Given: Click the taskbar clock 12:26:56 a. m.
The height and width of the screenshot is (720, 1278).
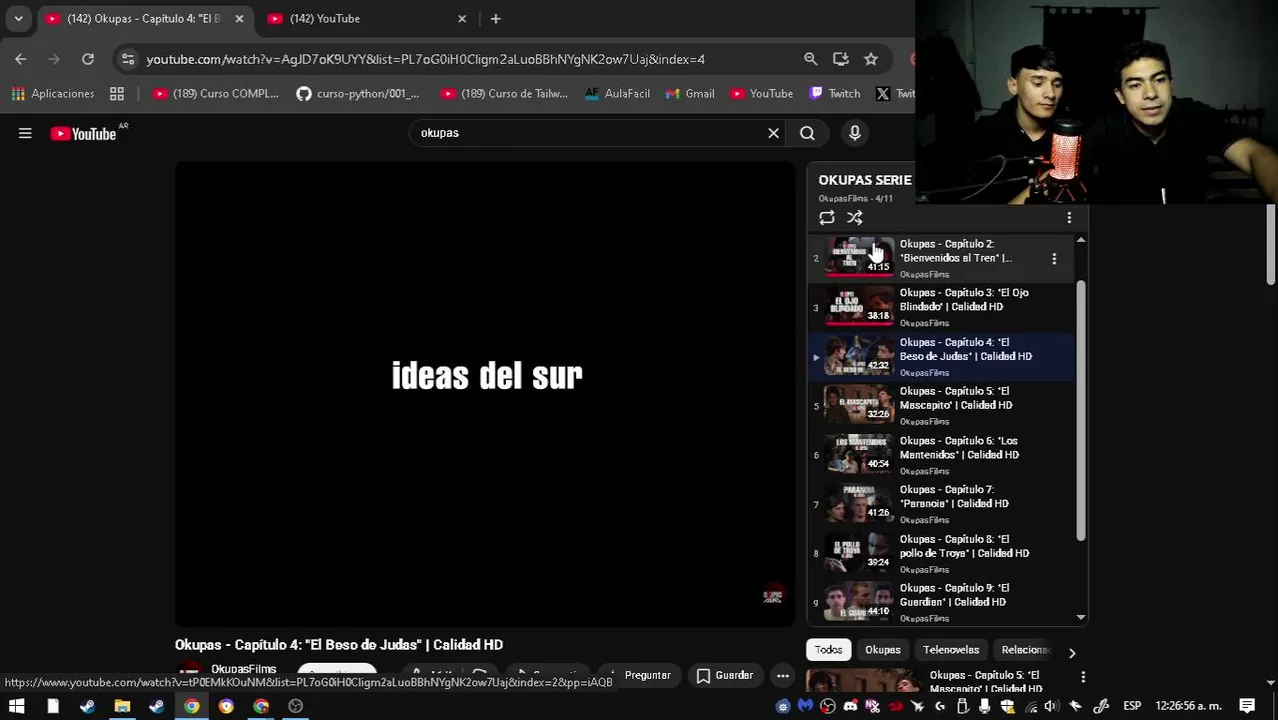Looking at the screenshot, I should (1189, 706).
